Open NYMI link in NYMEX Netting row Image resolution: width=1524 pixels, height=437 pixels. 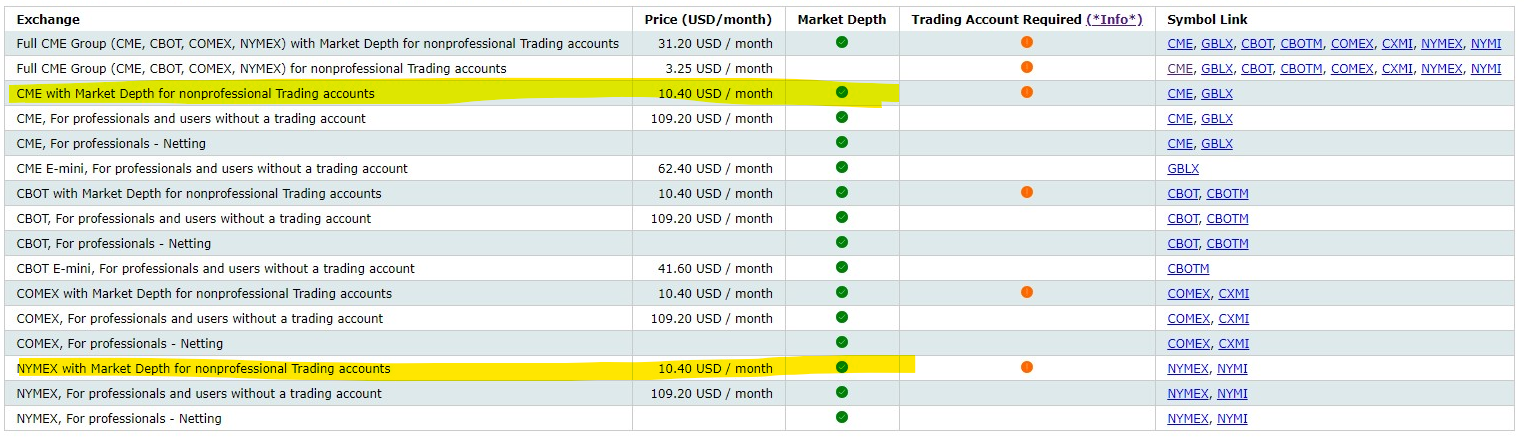[1232, 419]
